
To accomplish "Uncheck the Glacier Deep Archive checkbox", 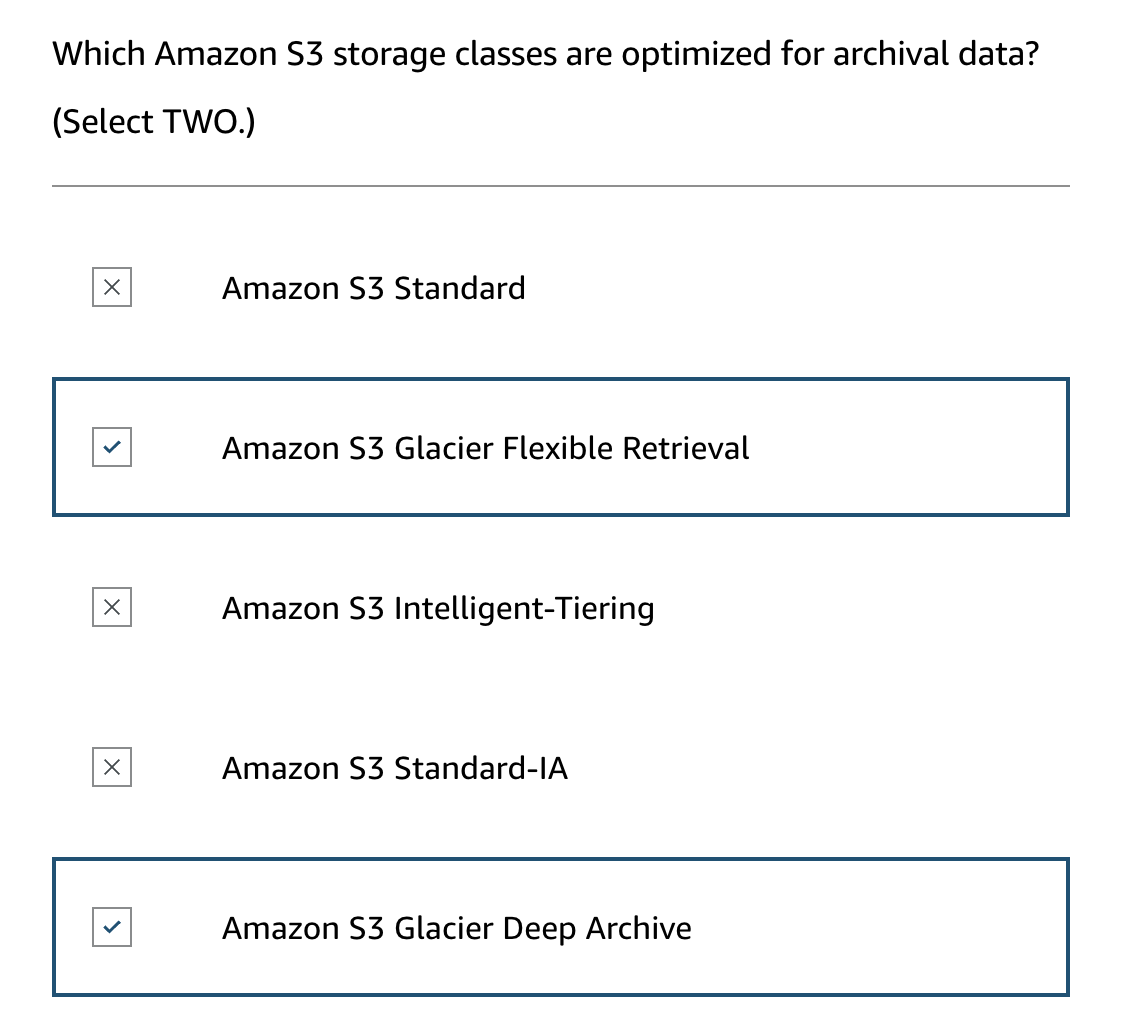I will [112, 927].
